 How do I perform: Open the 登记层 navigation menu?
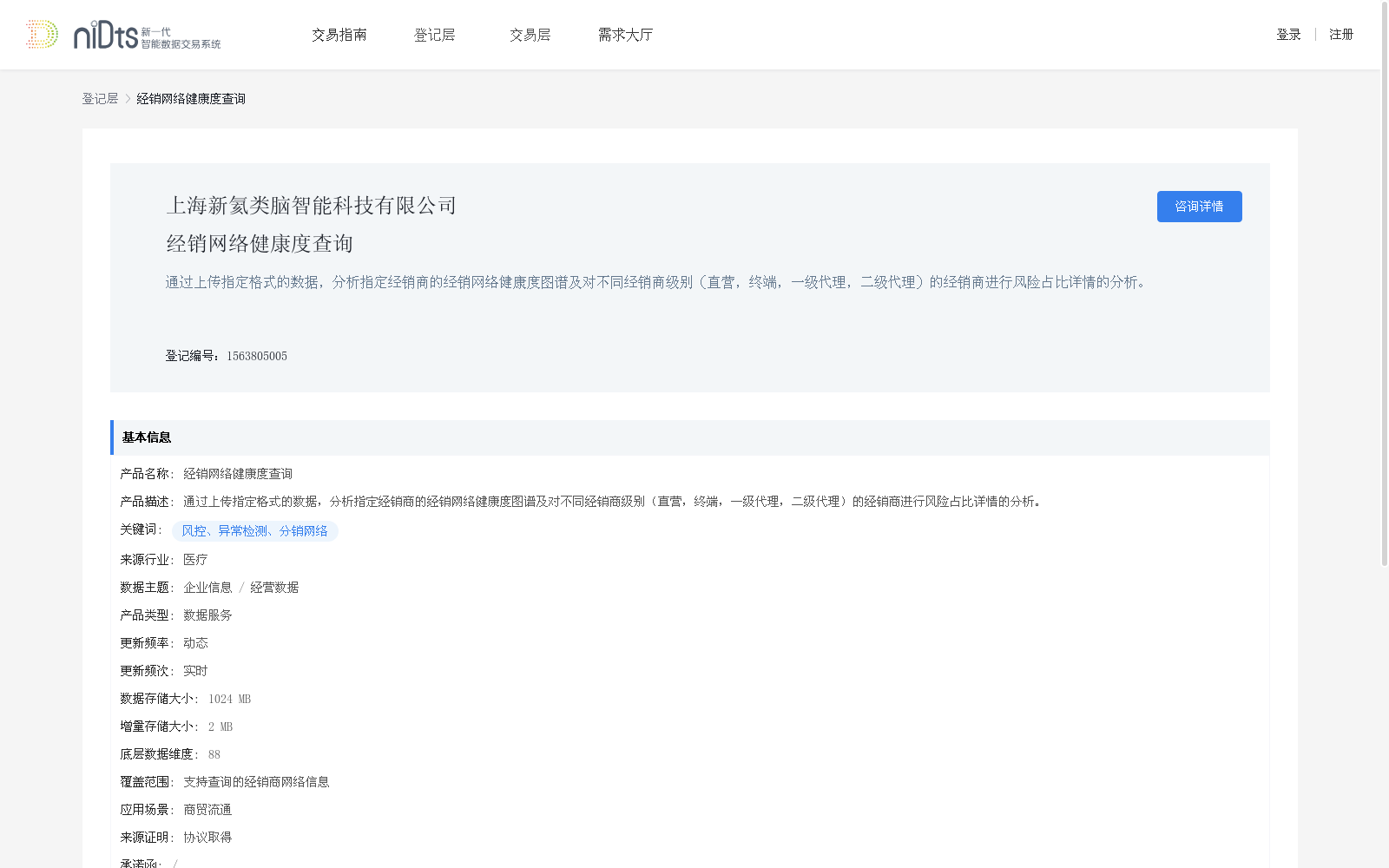pyautogui.click(x=435, y=35)
